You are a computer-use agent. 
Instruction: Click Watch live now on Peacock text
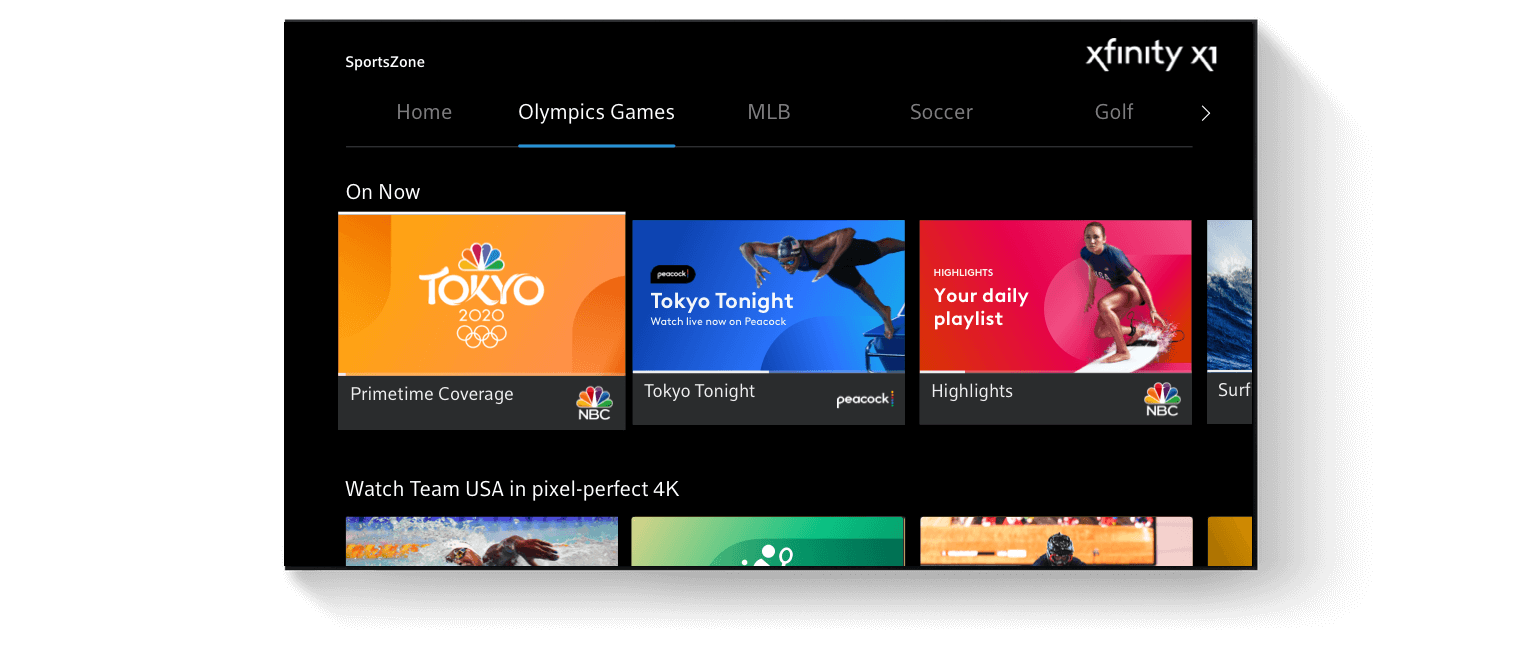718,322
